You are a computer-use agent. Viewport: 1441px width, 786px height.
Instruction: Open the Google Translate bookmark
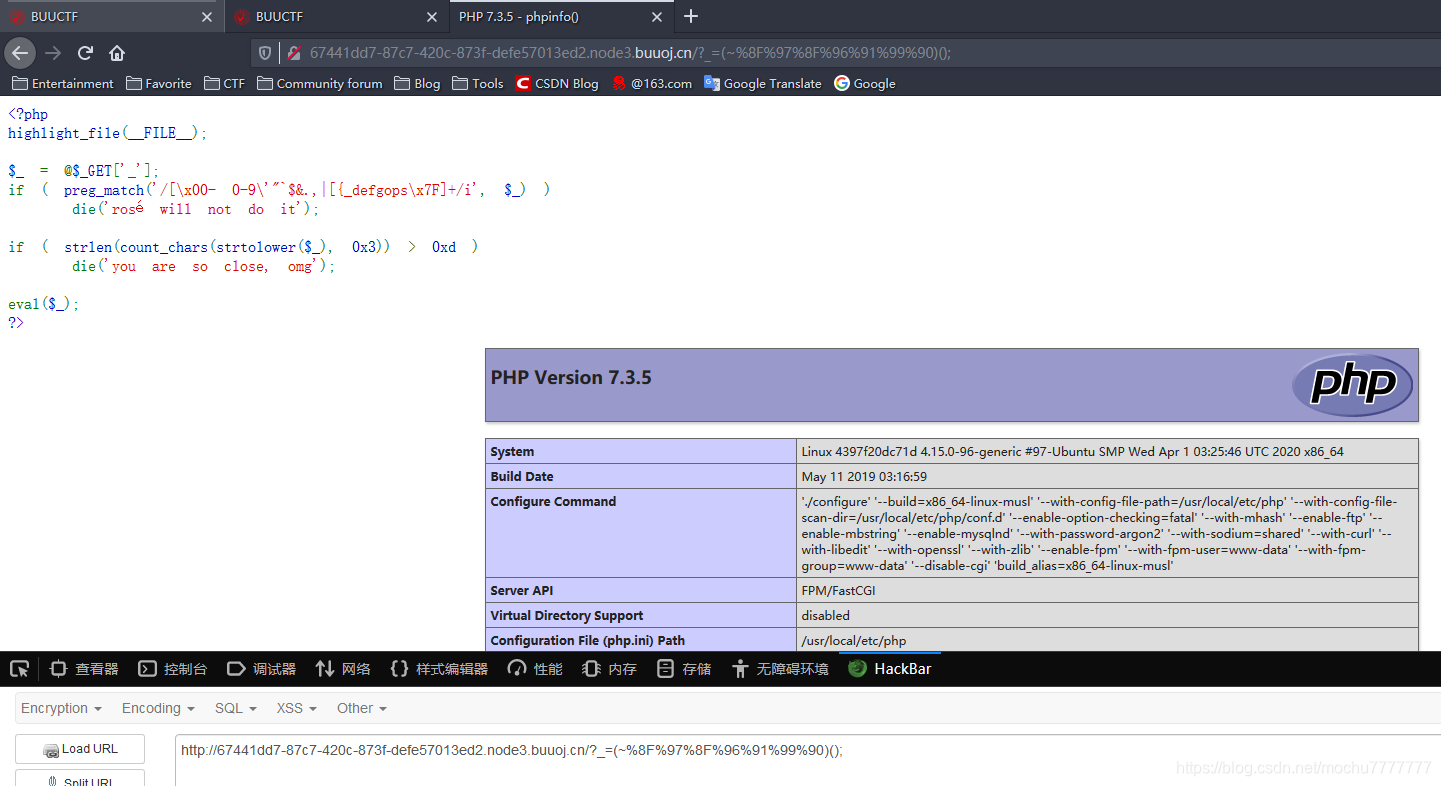click(763, 83)
